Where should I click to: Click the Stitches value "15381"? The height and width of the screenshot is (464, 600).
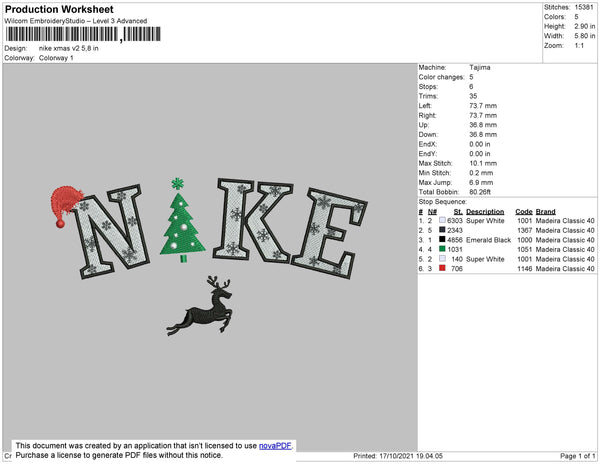(x=584, y=7)
